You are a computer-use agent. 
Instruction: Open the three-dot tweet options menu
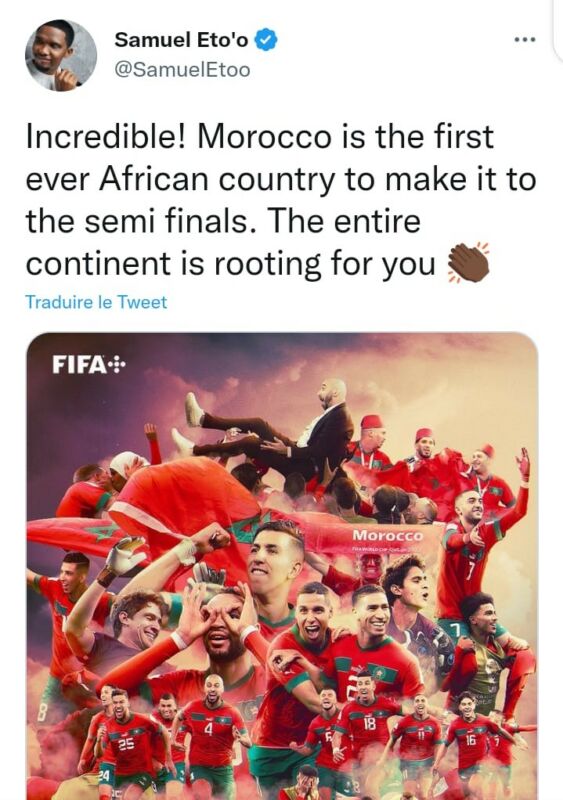(525, 40)
